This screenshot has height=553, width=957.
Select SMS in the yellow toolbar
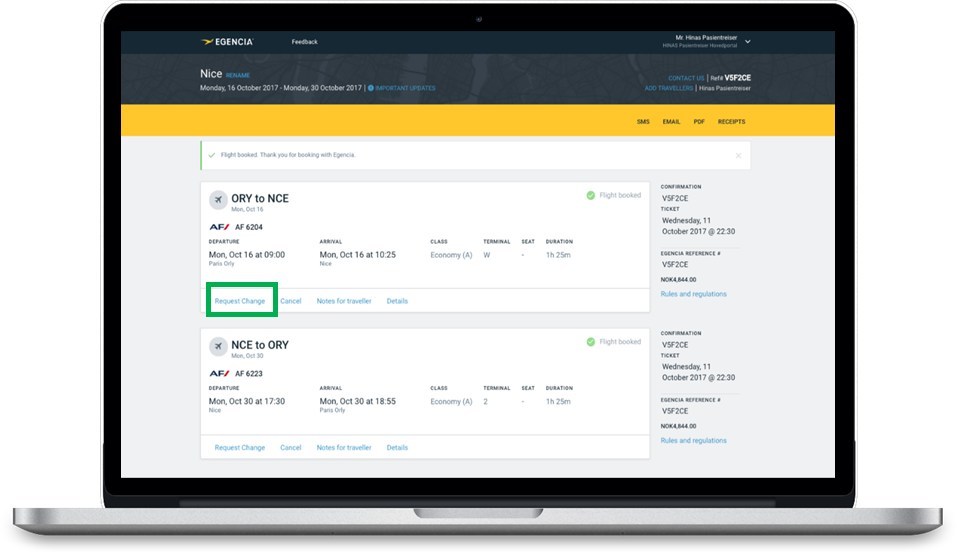pos(643,122)
